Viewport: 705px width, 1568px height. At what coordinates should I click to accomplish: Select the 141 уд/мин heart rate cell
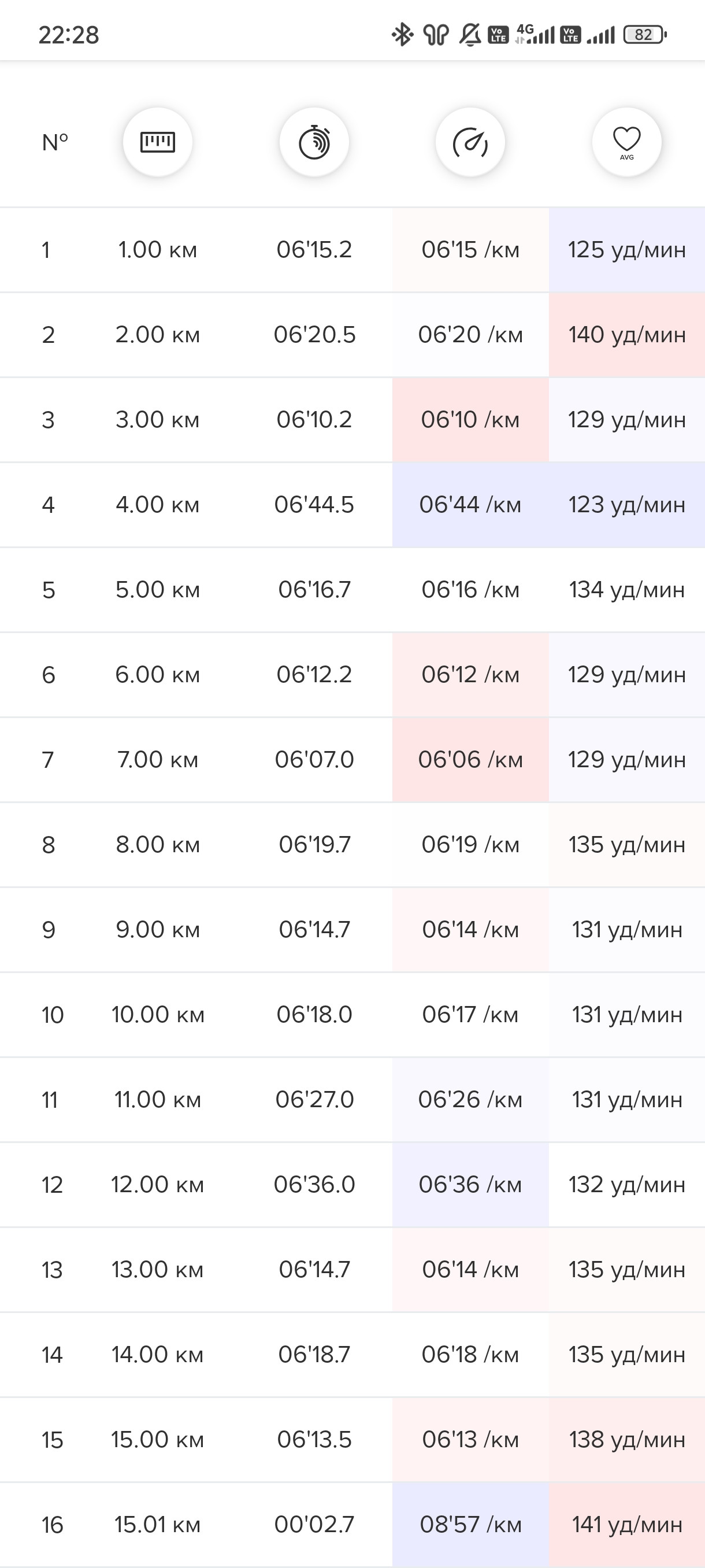pos(626,1525)
